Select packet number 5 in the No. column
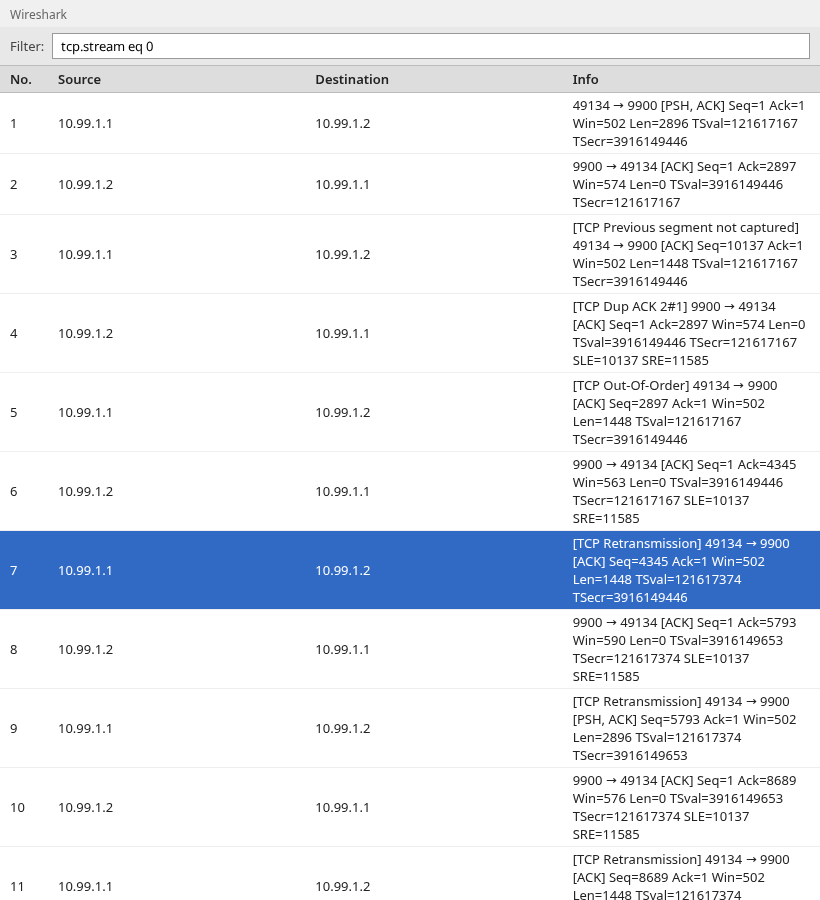 point(14,413)
